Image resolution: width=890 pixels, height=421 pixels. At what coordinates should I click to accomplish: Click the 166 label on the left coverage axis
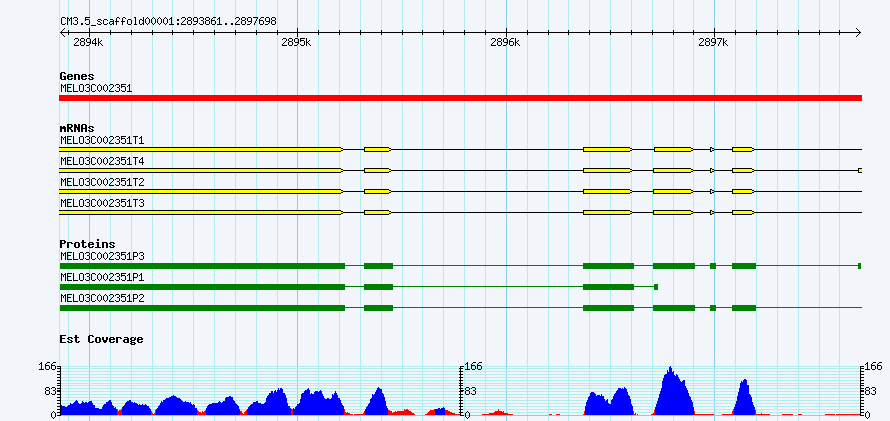point(46,366)
